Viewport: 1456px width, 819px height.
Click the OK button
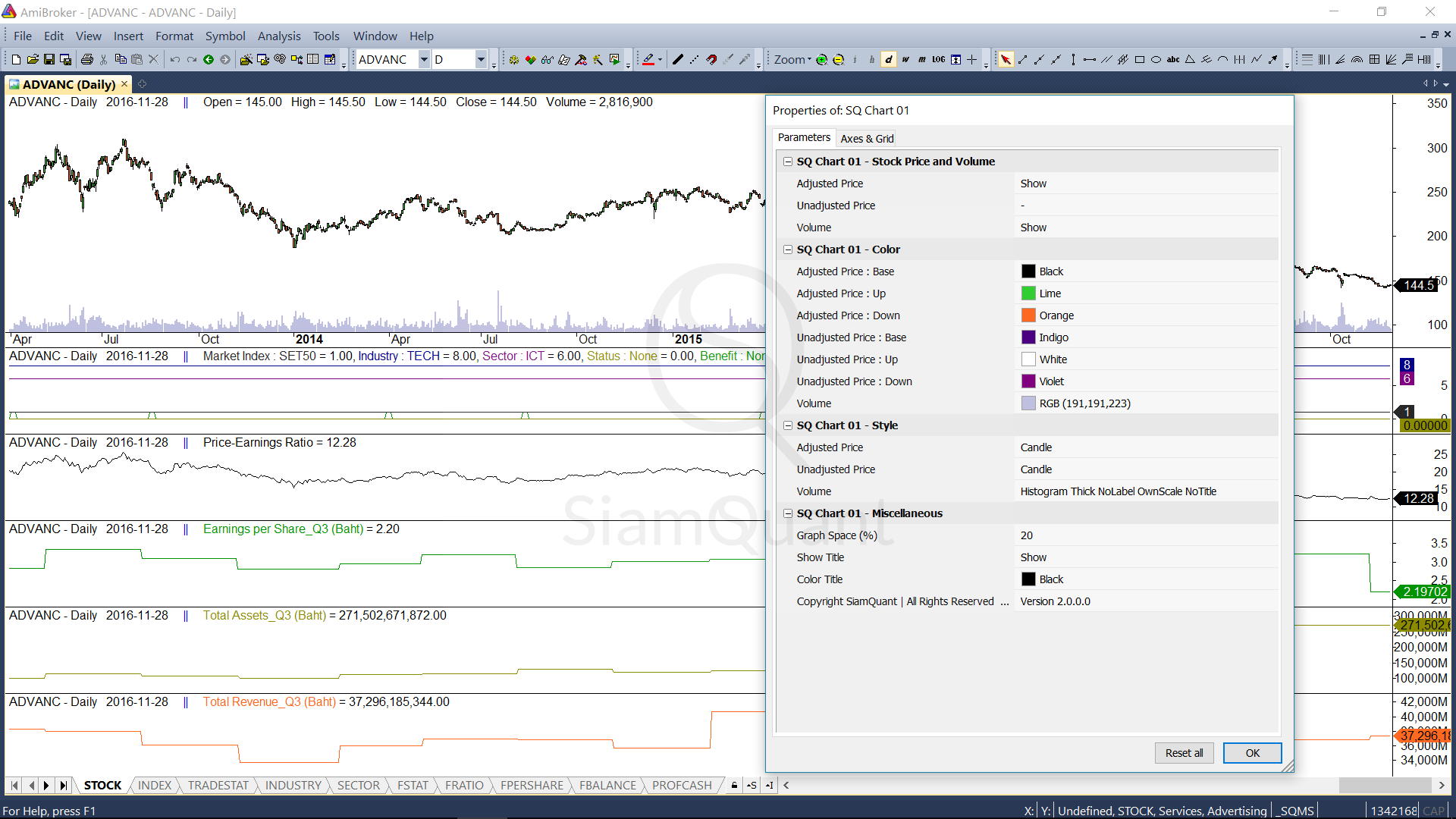(1252, 753)
